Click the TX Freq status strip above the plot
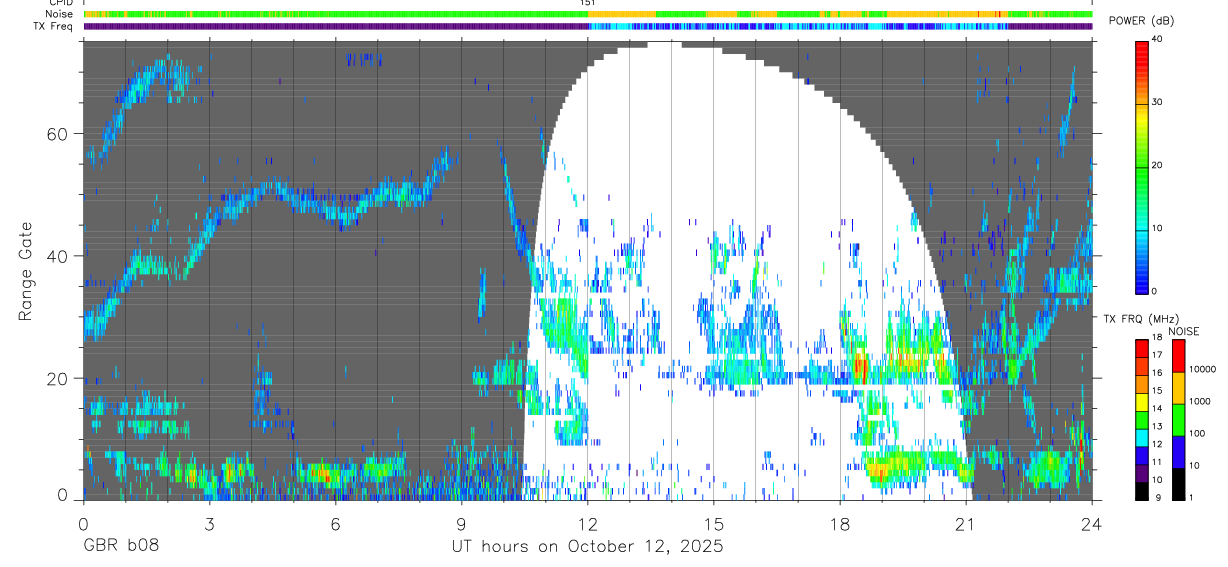 pyautogui.click(x=588, y=26)
